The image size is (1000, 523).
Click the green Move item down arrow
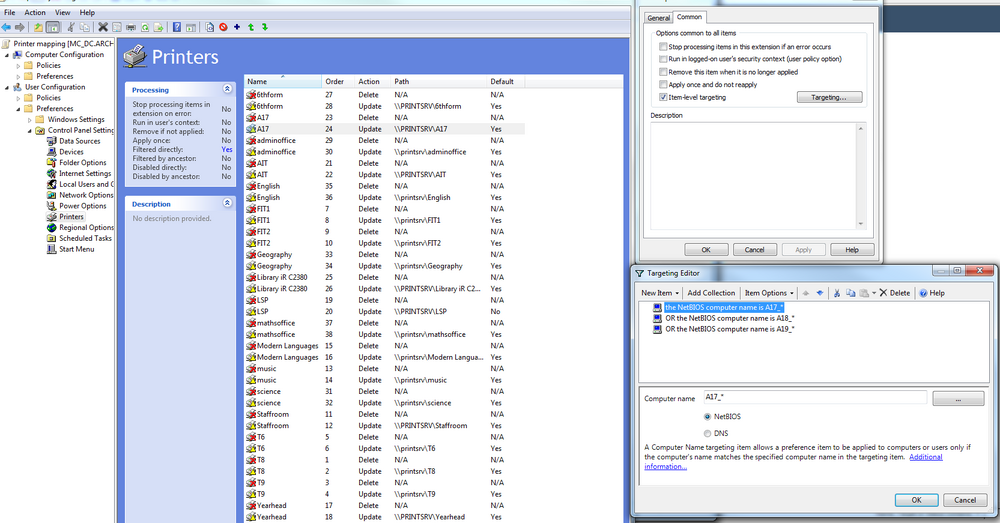pos(265,27)
